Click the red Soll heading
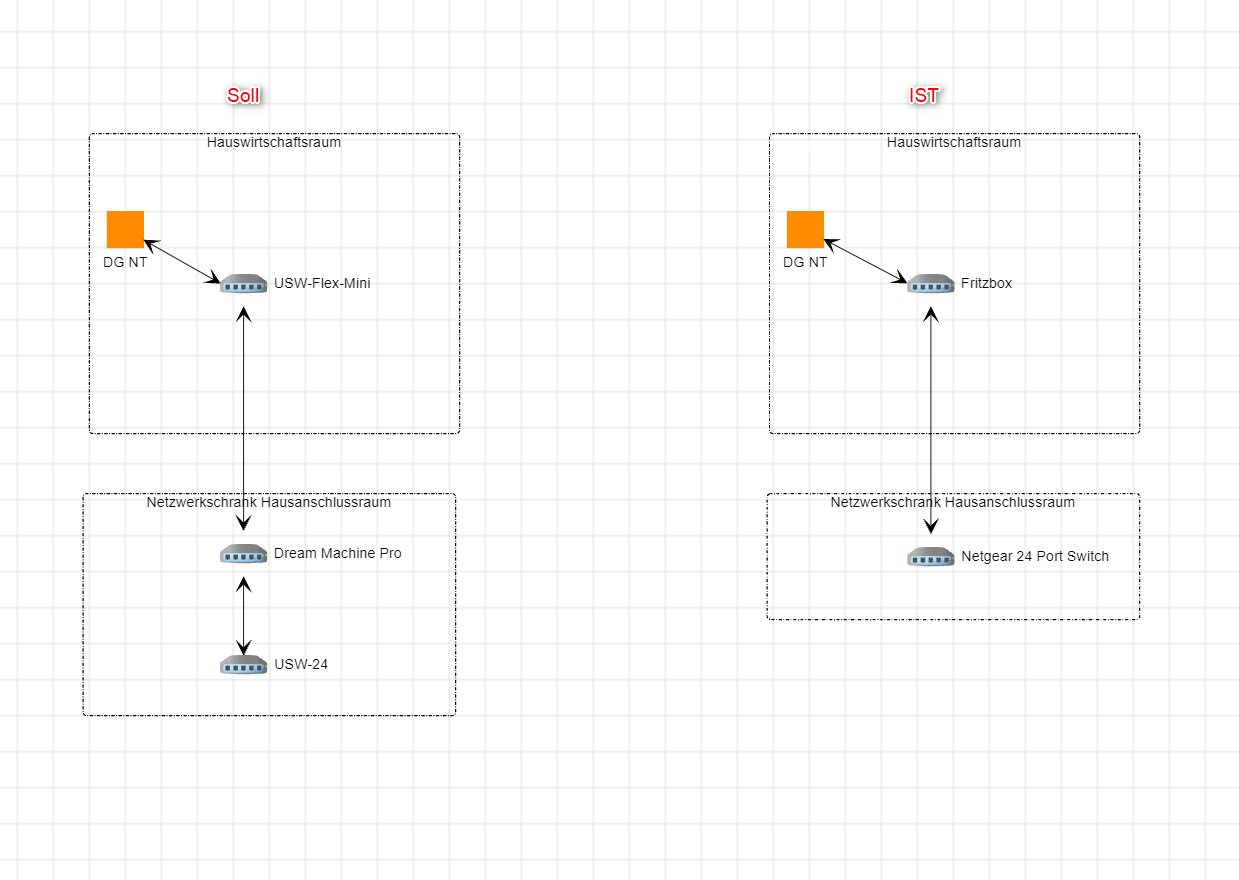This screenshot has height=880, width=1239. [244, 96]
